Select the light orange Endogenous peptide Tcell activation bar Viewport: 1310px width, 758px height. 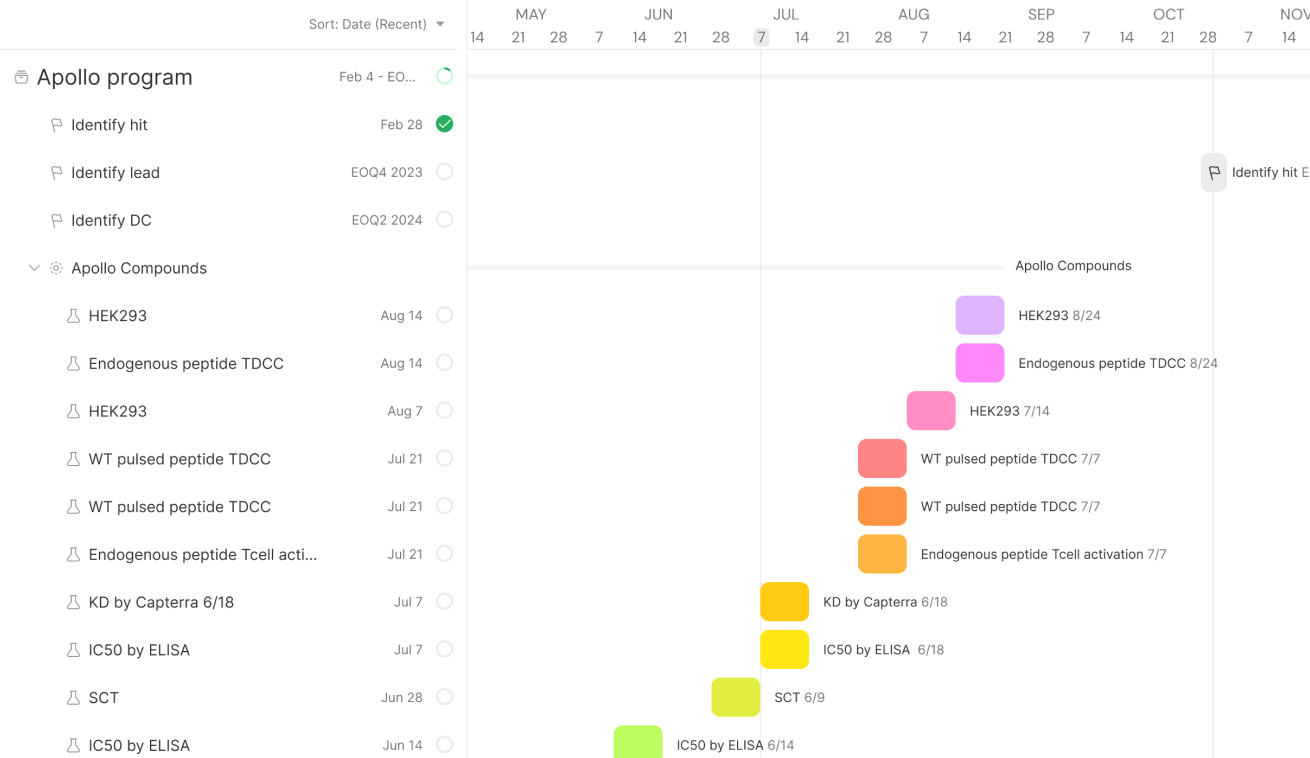tap(882, 554)
